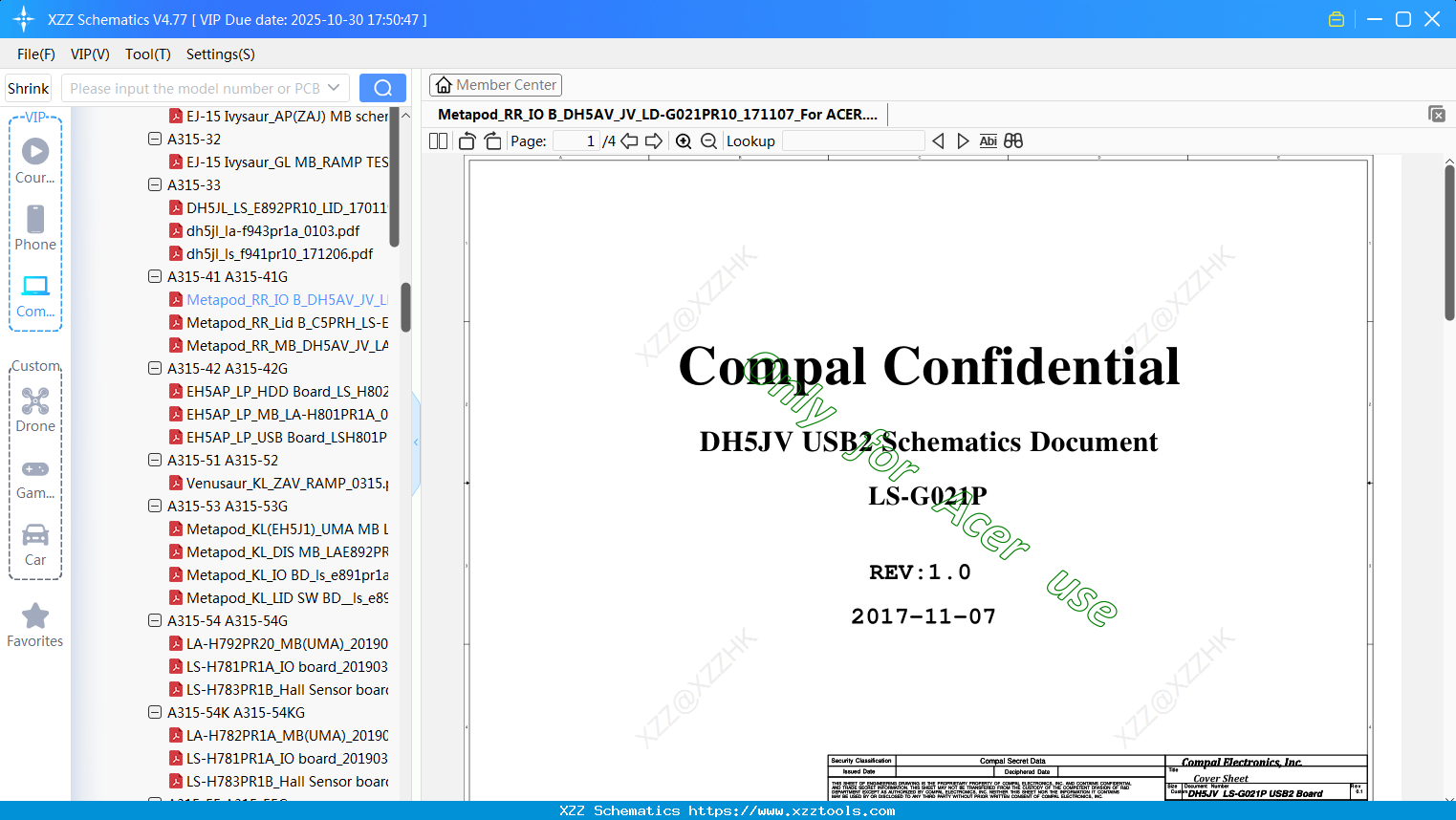Open the Tool(T) menu
The width and height of the screenshot is (1456, 820).
148,54
